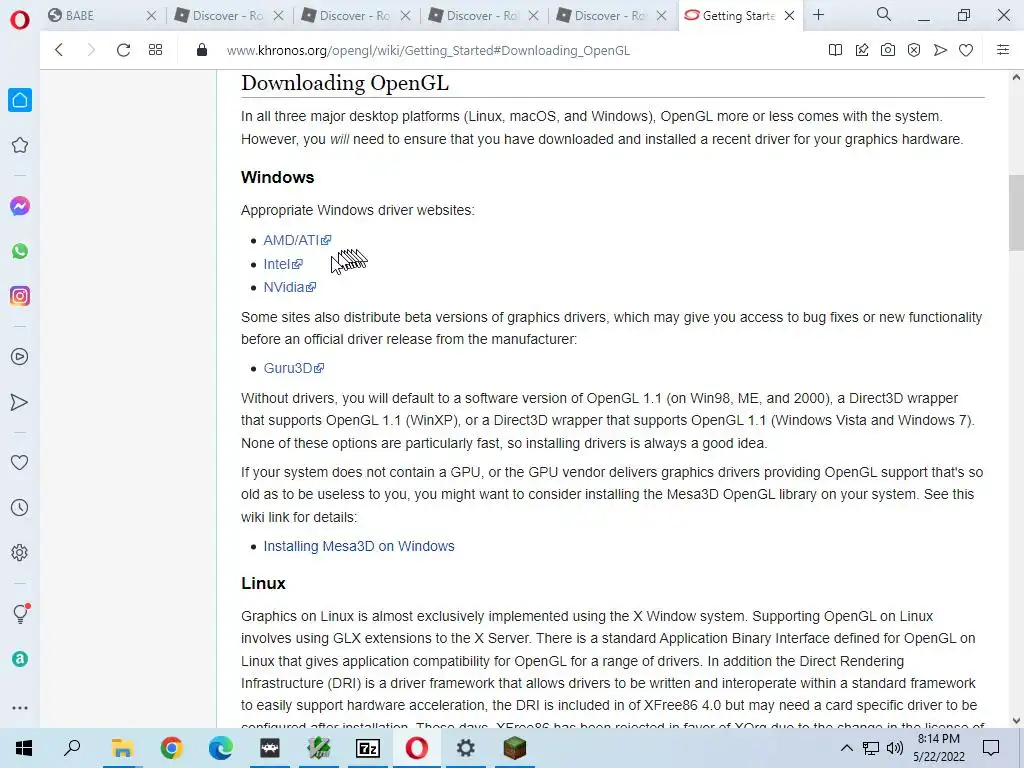This screenshot has height=768, width=1024.
Task: Open the notification center icon
Action: coord(991,748)
